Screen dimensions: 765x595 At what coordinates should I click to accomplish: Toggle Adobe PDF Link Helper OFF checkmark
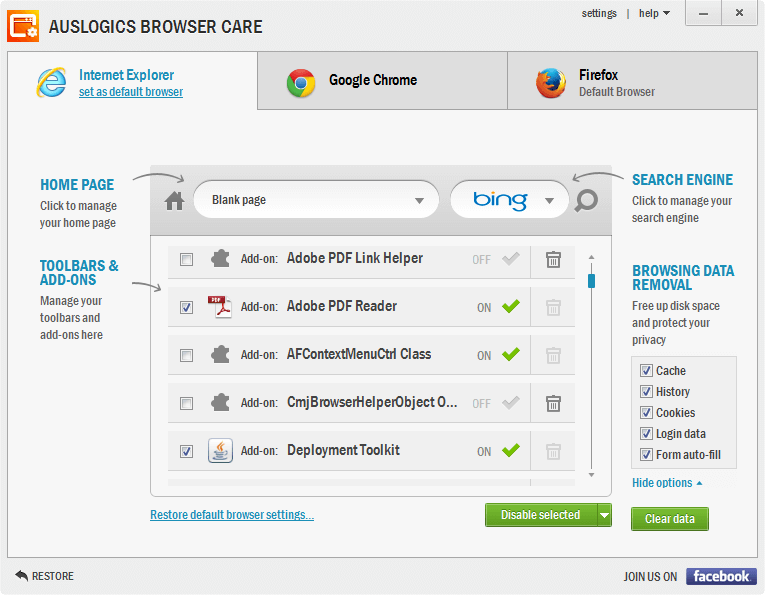(511, 258)
